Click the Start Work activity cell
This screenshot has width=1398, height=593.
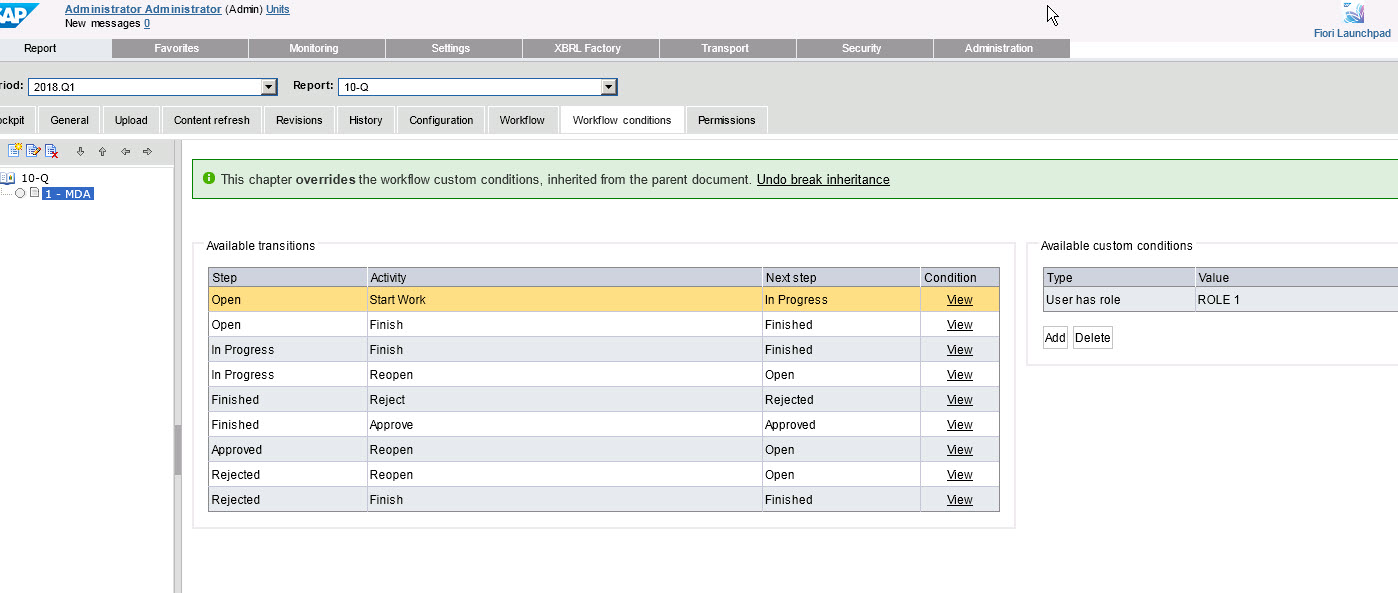tap(565, 300)
